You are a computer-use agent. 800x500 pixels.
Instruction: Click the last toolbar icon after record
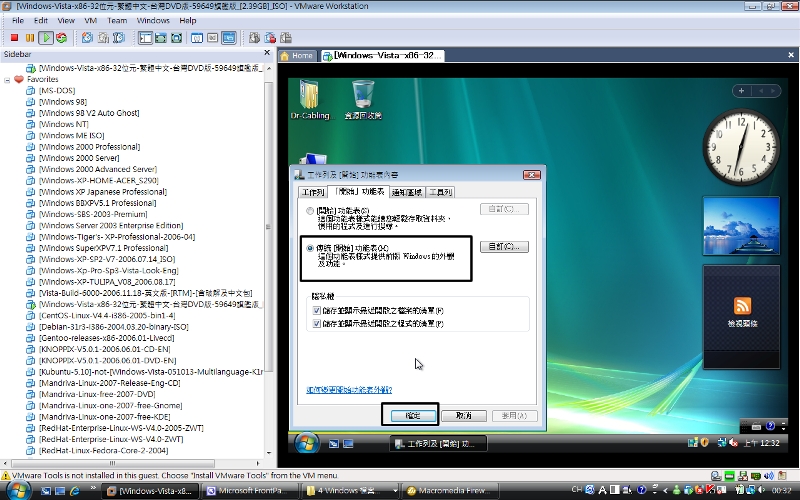click(x=286, y=38)
